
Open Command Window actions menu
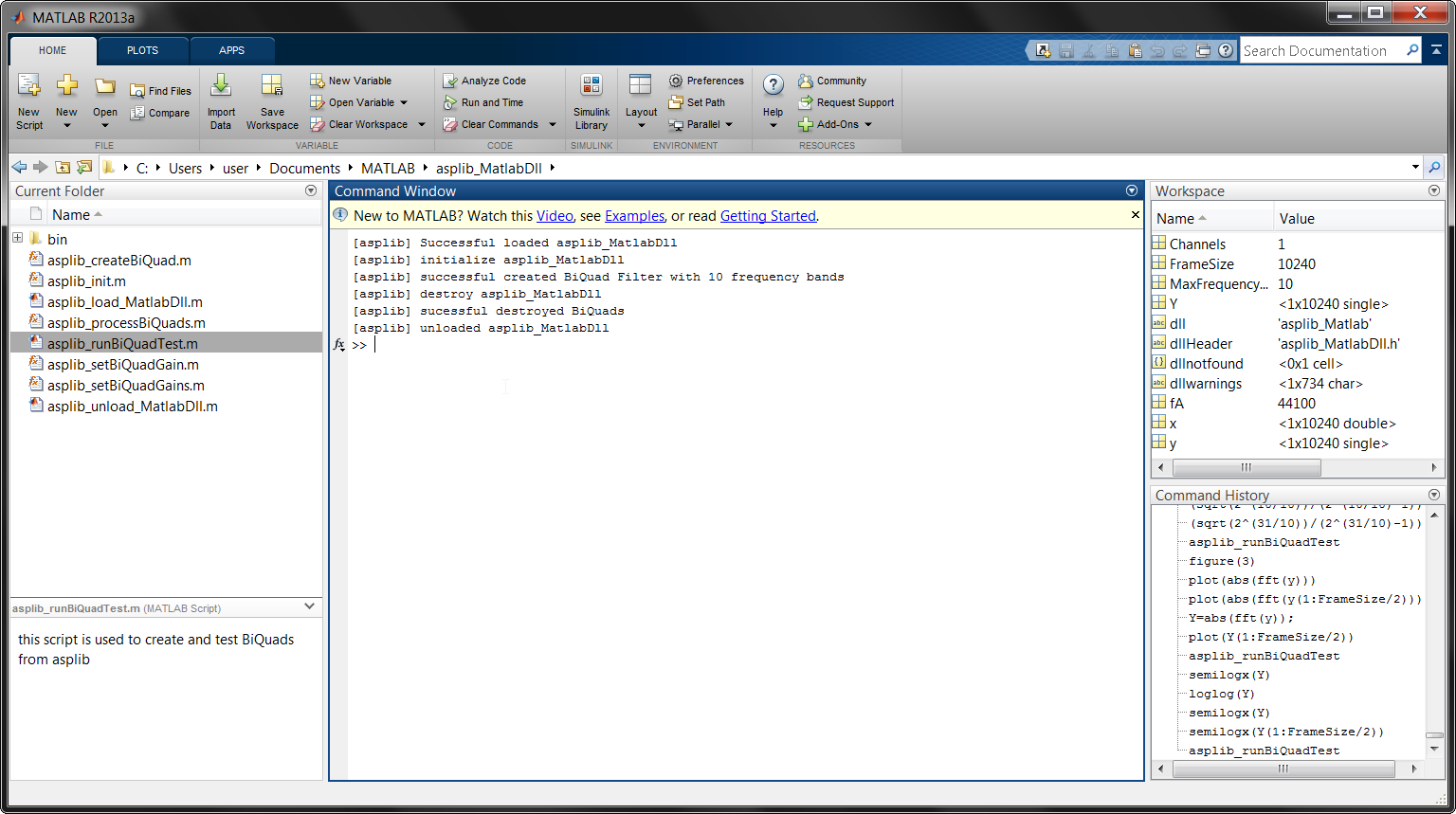click(1132, 190)
